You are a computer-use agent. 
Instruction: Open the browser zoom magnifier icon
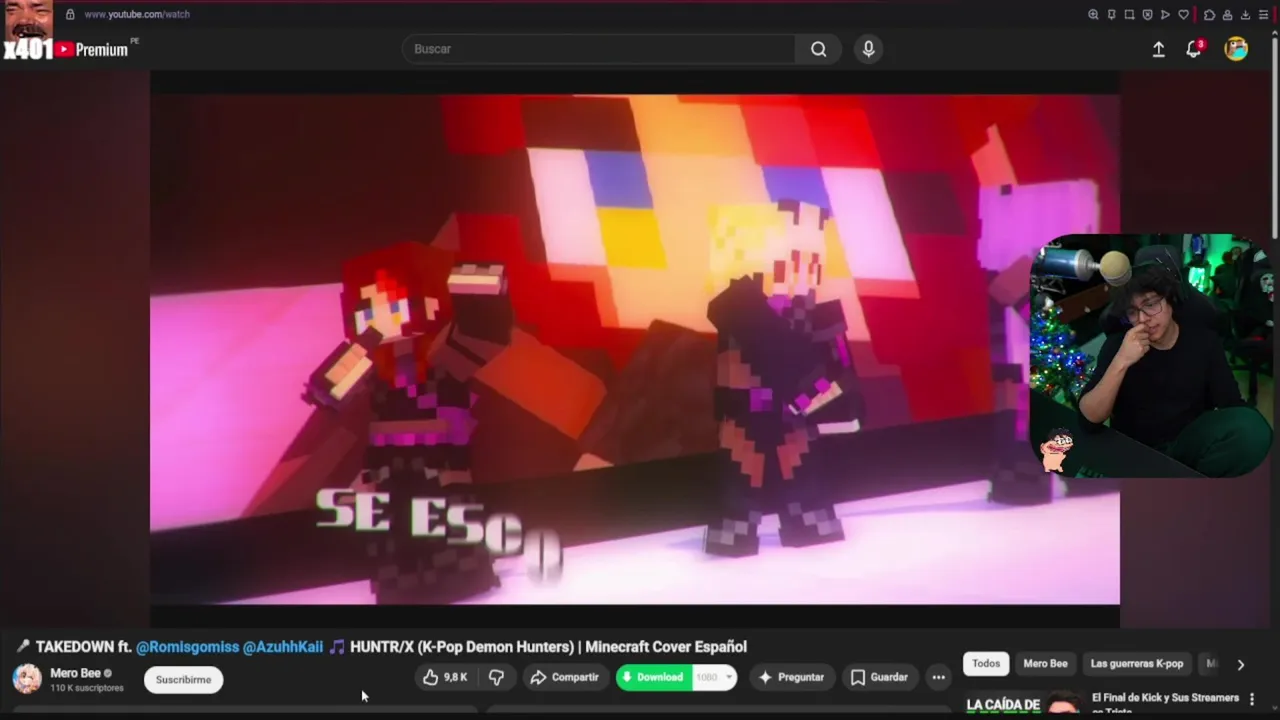(1093, 14)
